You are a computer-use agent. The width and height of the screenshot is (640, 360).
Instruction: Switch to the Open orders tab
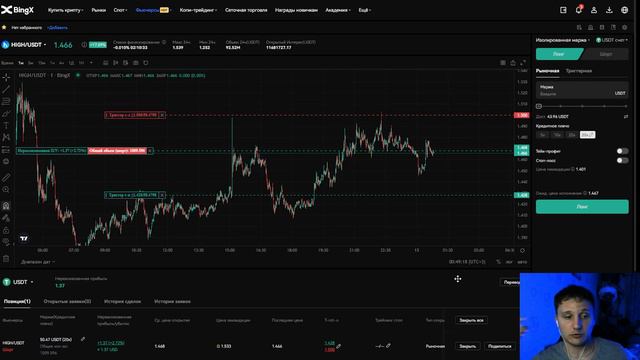(x=67, y=301)
